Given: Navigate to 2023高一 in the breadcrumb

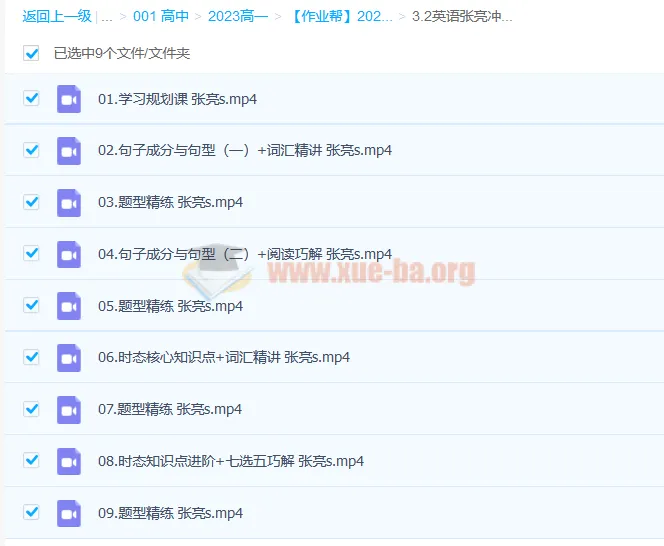Looking at the screenshot, I should (238, 17).
